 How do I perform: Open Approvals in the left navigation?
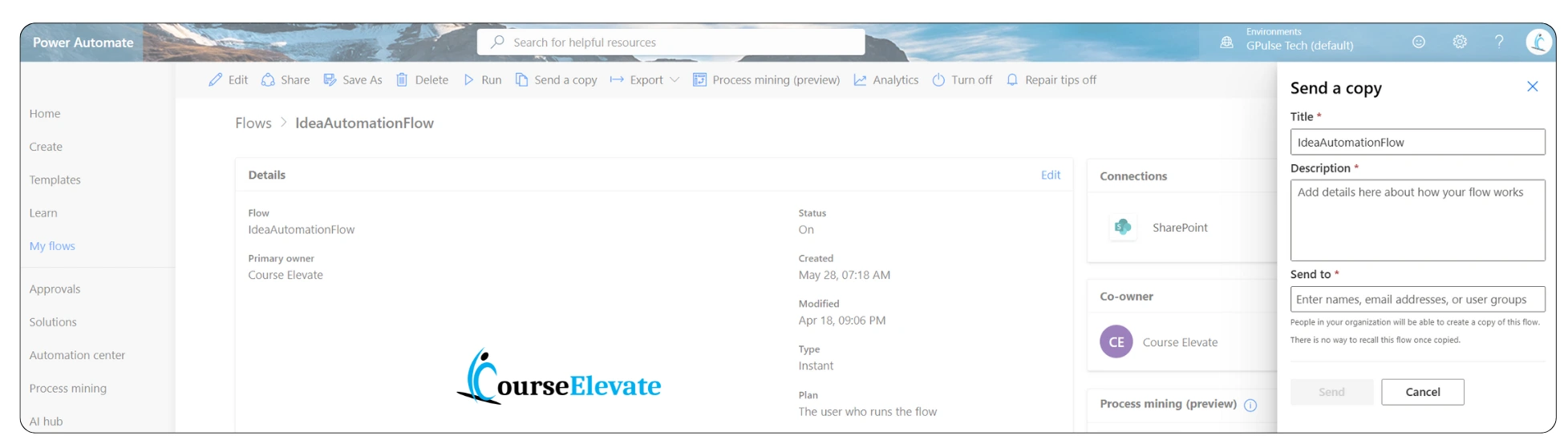click(x=55, y=289)
